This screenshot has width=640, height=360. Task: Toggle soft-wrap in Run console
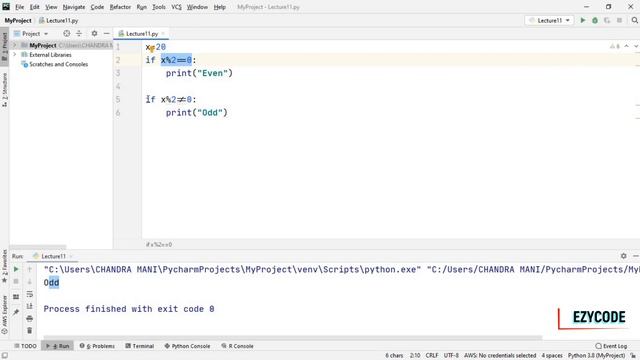[x=29, y=294]
